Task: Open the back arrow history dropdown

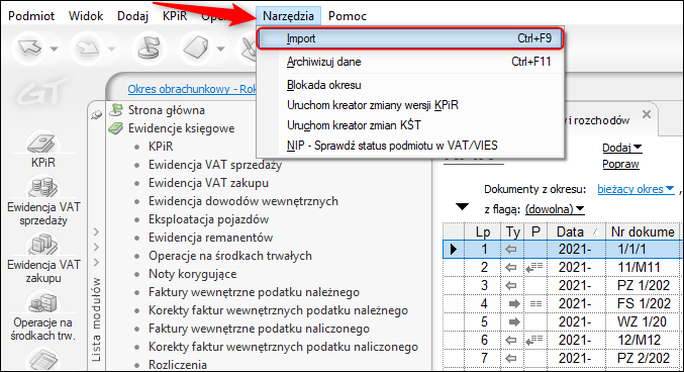Action: click(55, 48)
